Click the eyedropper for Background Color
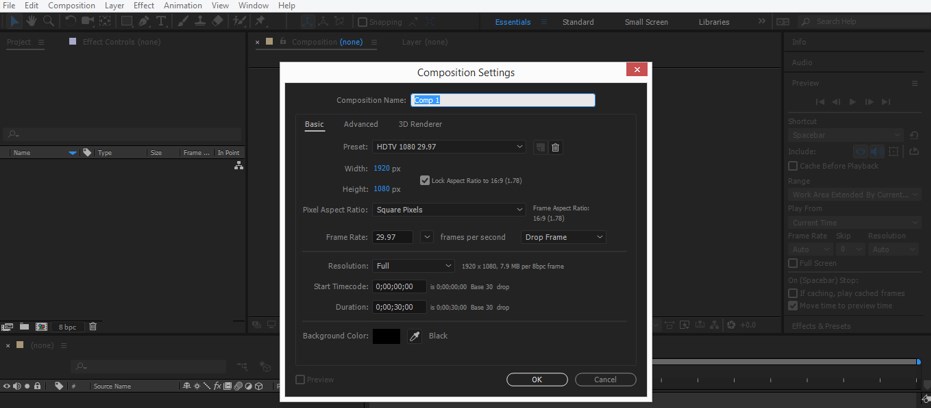The image size is (931, 408). (414, 336)
